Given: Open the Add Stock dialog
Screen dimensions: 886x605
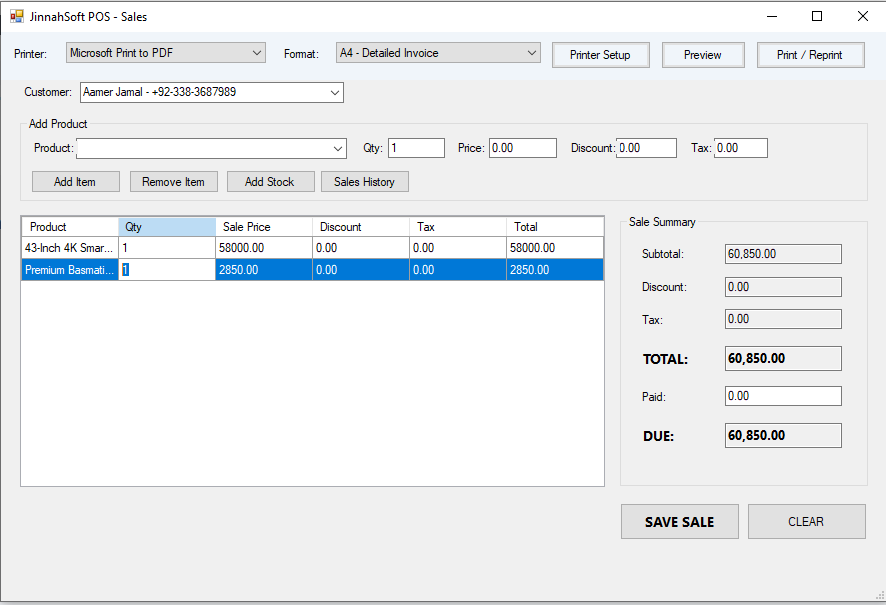Looking at the screenshot, I should tap(271, 182).
